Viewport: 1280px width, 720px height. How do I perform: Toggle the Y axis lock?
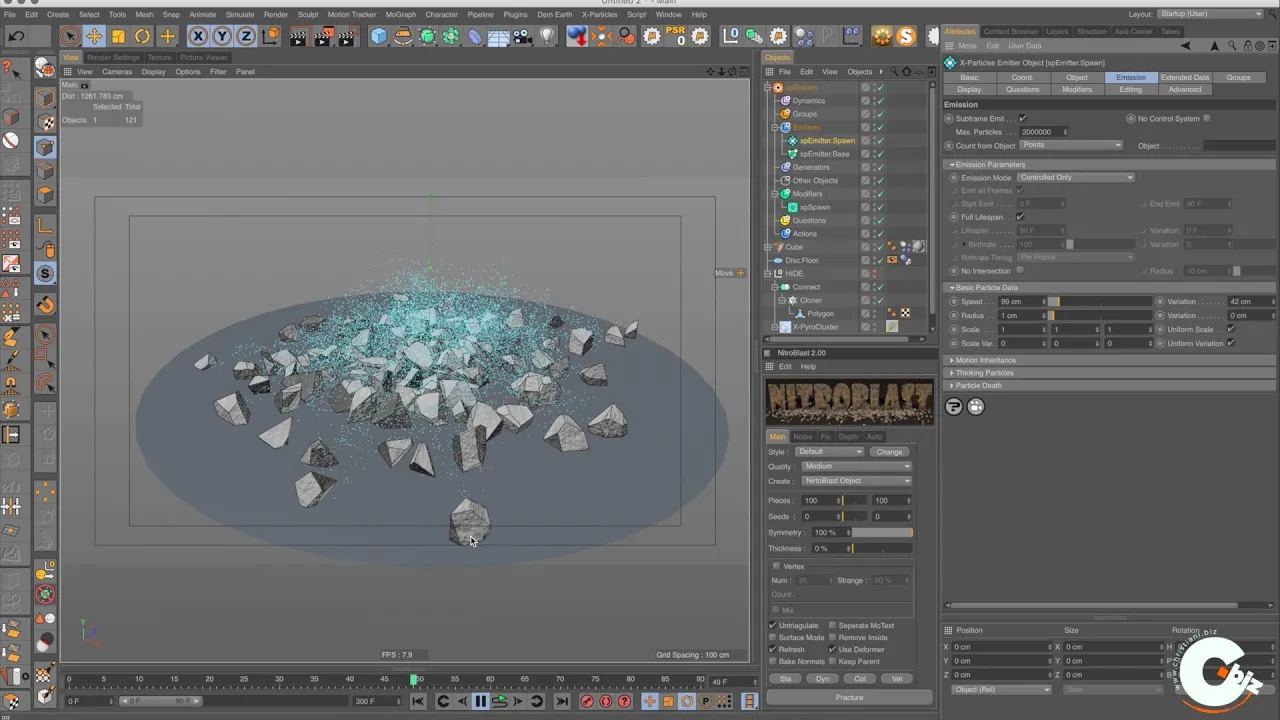tap(222, 37)
